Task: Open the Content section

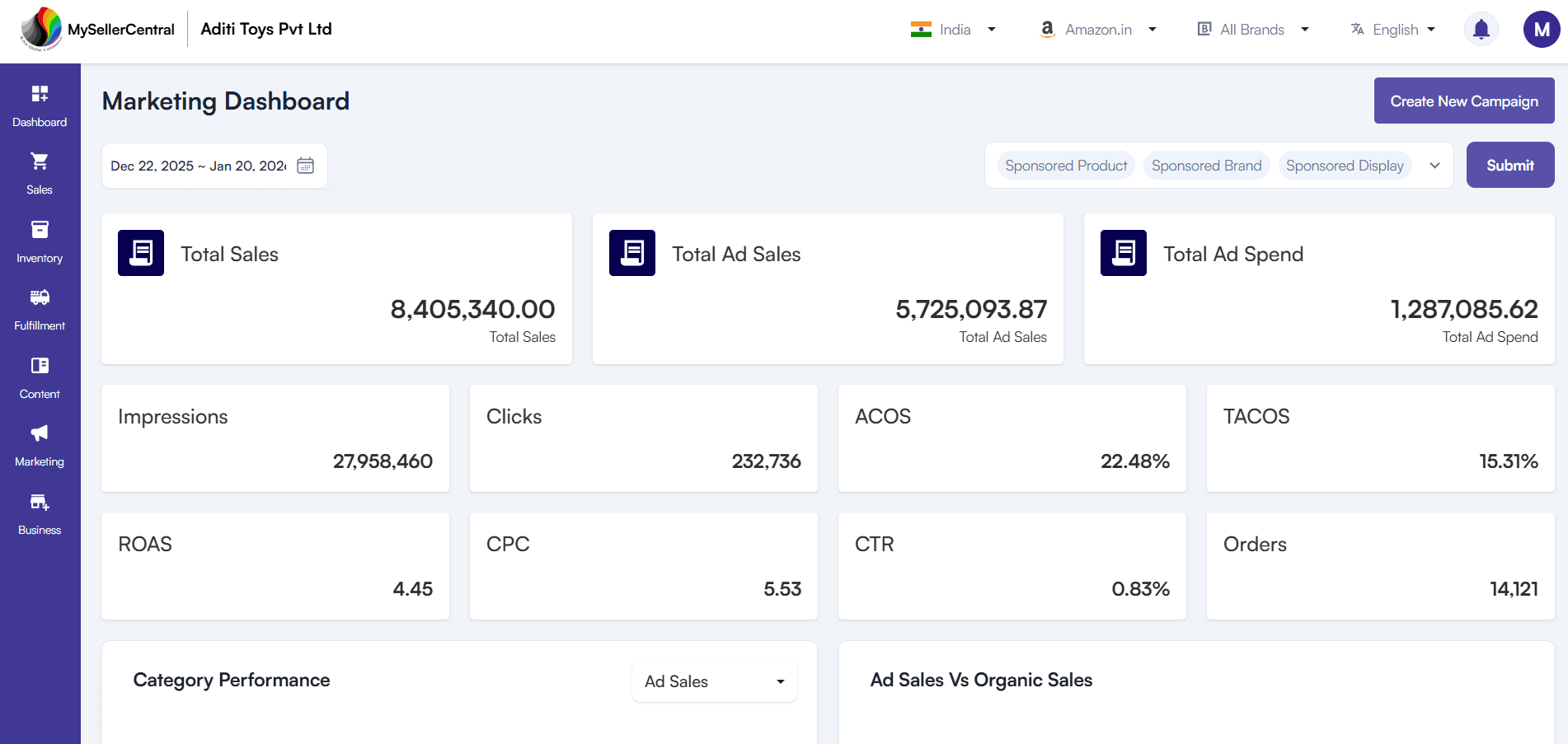Action: (x=40, y=375)
